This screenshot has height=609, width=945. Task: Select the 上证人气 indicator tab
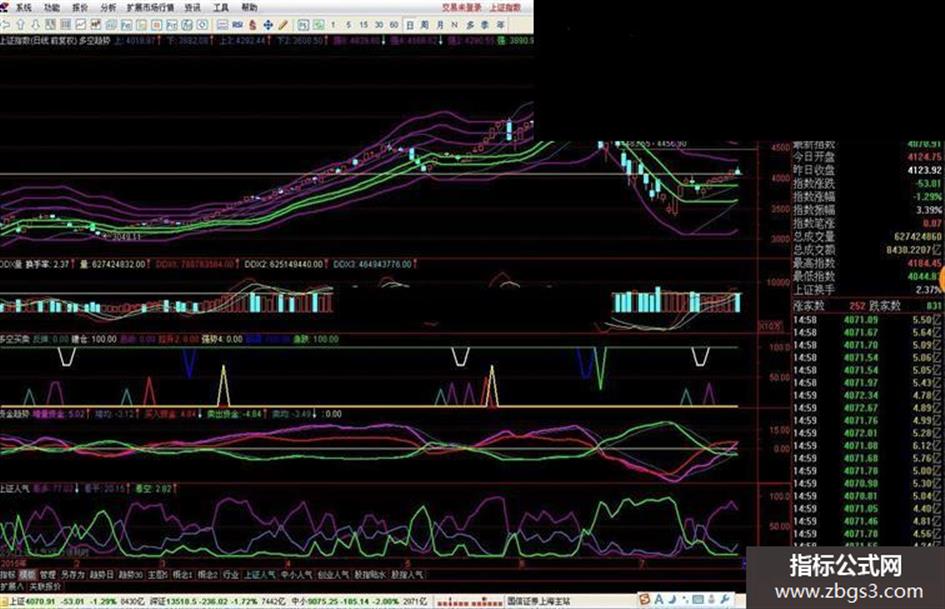(x=260, y=575)
